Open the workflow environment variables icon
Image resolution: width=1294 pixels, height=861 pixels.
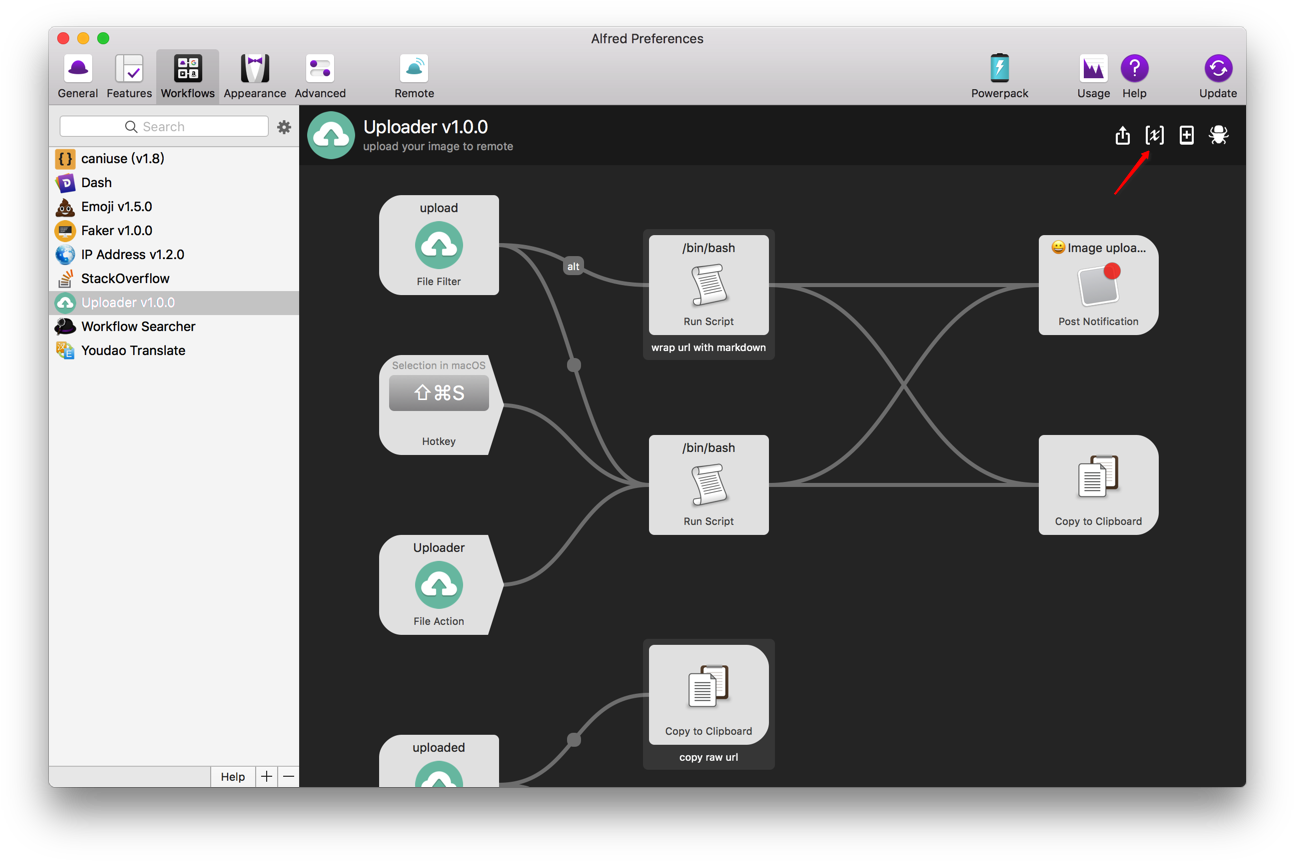tap(1154, 135)
